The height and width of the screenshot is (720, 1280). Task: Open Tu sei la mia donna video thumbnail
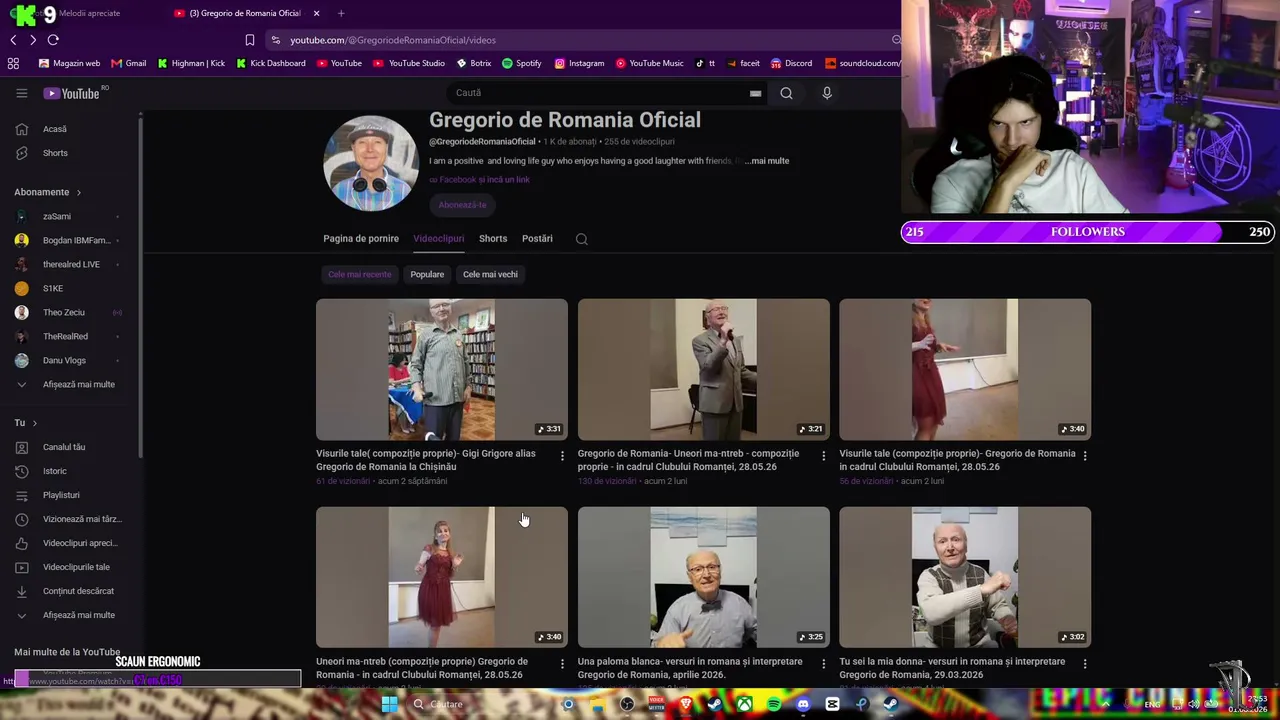click(x=965, y=577)
